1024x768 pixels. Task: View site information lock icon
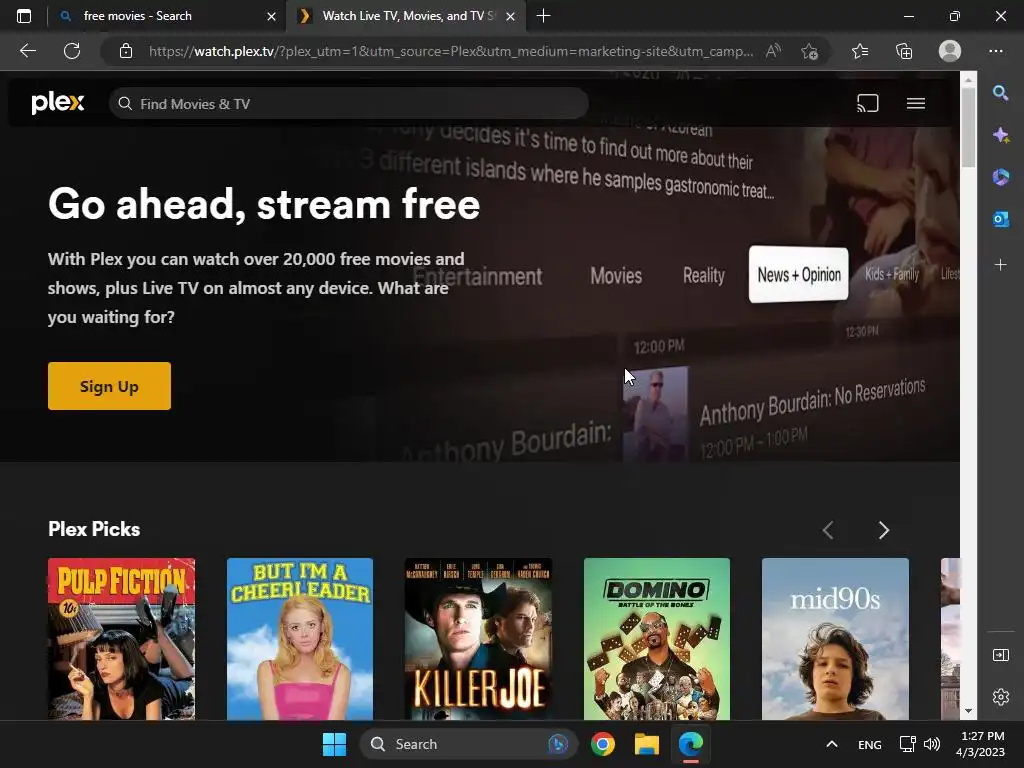click(x=126, y=51)
